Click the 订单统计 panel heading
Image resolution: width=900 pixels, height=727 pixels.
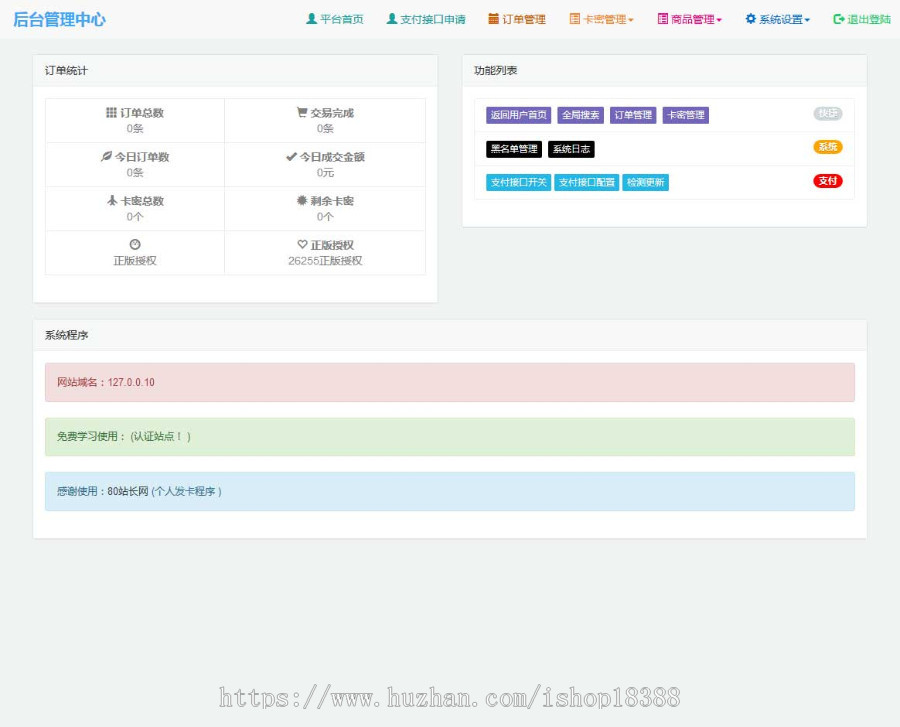pos(66,71)
